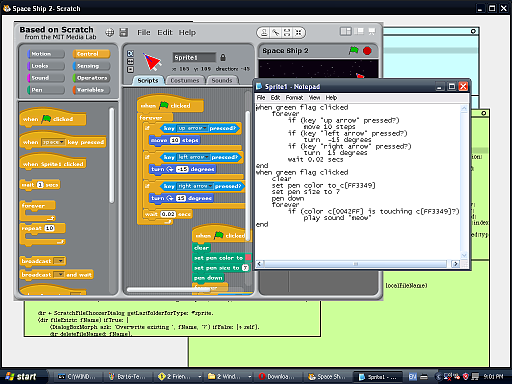This screenshot has width=512, height=384.
Task: Click Notepad horizontal scroll left arrow
Action: (x=260, y=264)
